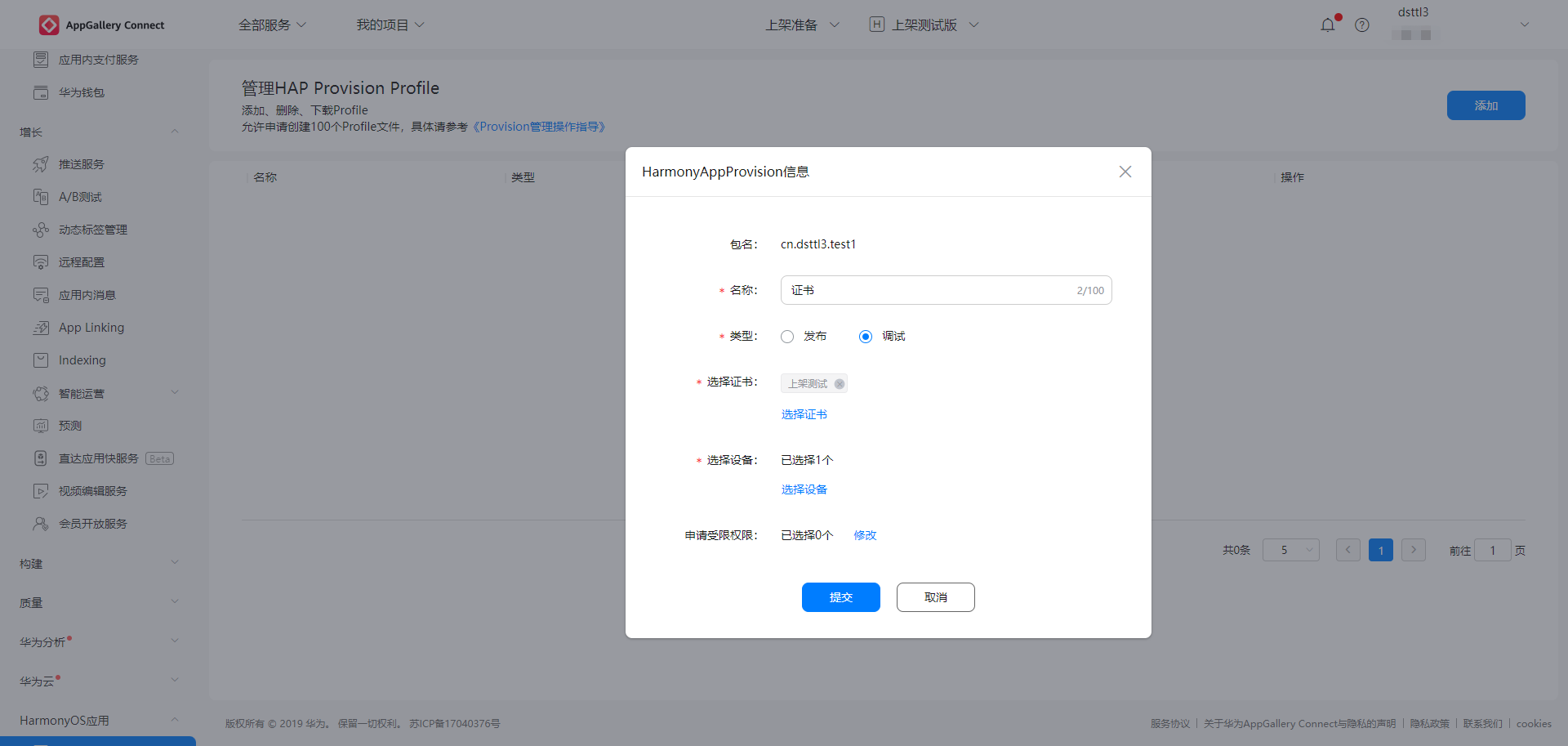The height and width of the screenshot is (746, 1568).
Task: Open 直达应用快服务 sidebar icon
Action: click(41, 458)
